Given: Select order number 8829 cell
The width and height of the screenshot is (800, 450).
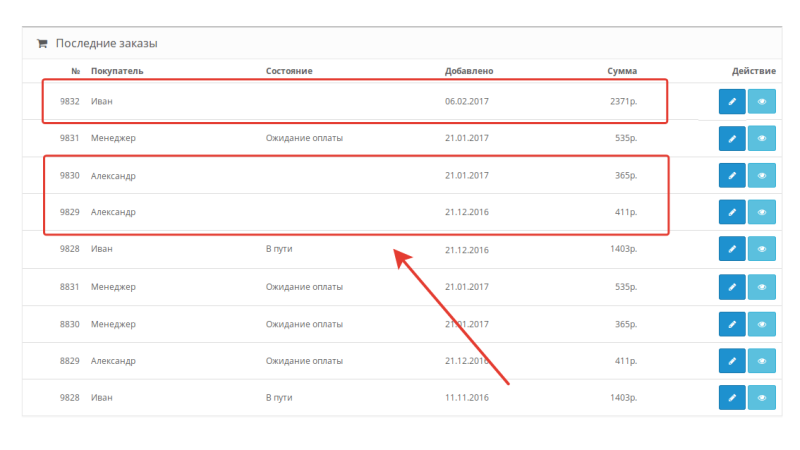Looking at the screenshot, I should point(69,361).
